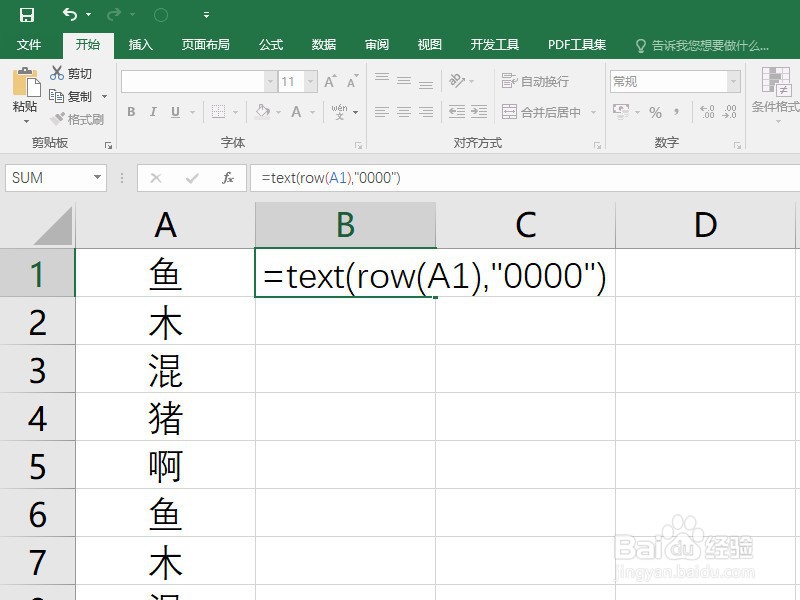Switch to the 开发工具 ribbon tab

point(494,45)
